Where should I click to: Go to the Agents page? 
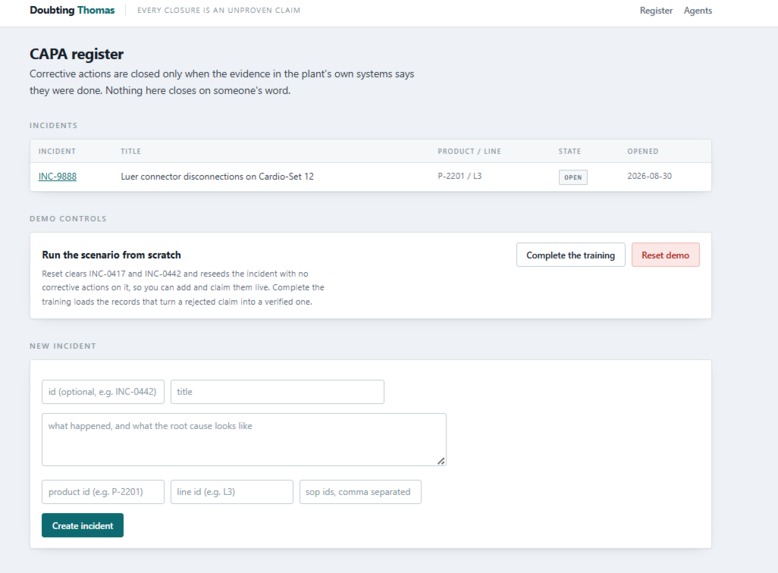coord(697,10)
